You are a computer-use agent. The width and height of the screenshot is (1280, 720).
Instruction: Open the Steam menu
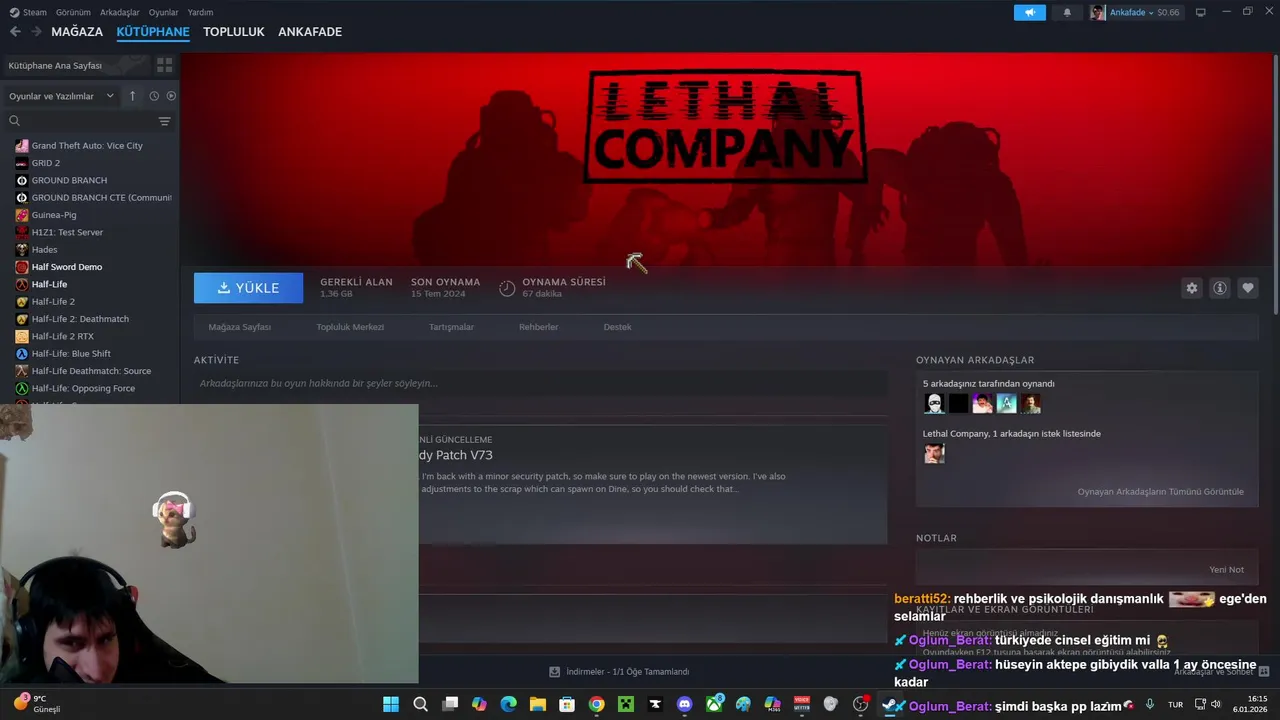tap(30, 13)
